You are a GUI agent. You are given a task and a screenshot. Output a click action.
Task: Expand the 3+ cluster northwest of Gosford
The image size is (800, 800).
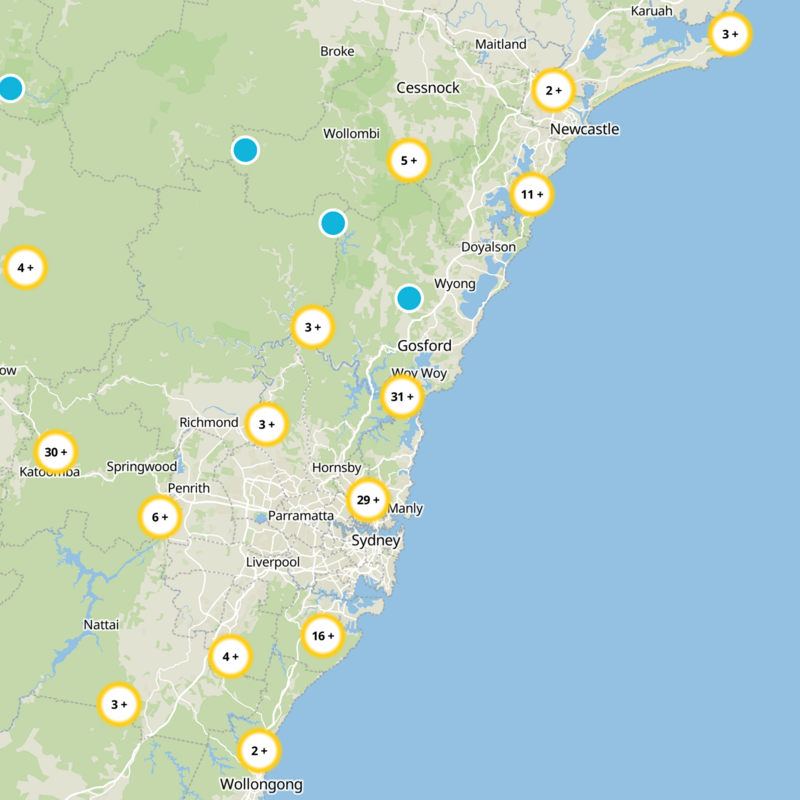click(313, 327)
